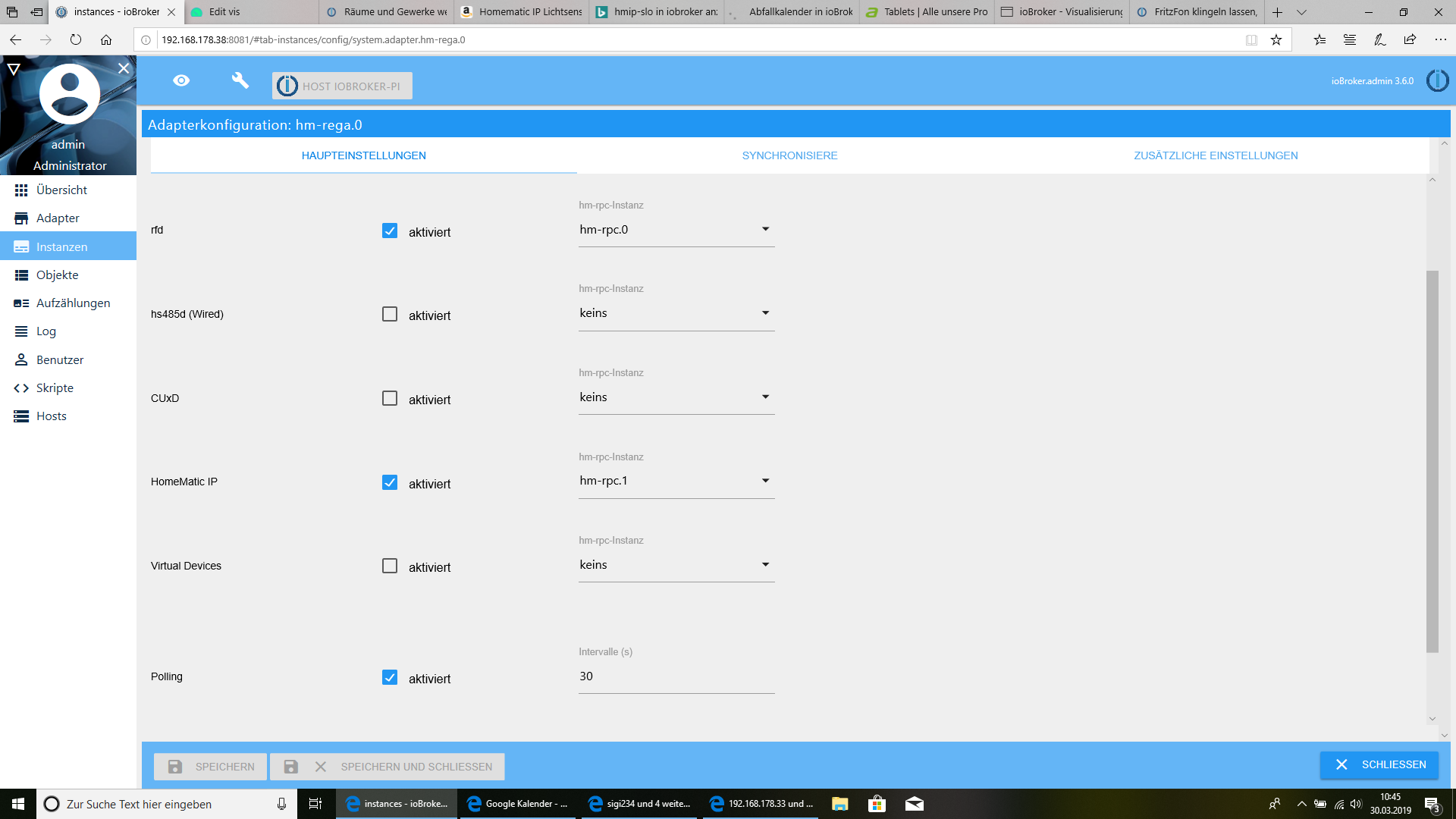The height and width of the screenshot is (819, 1456).
Task: Close the sidebar with the X icon
Action: pos(124,68)
